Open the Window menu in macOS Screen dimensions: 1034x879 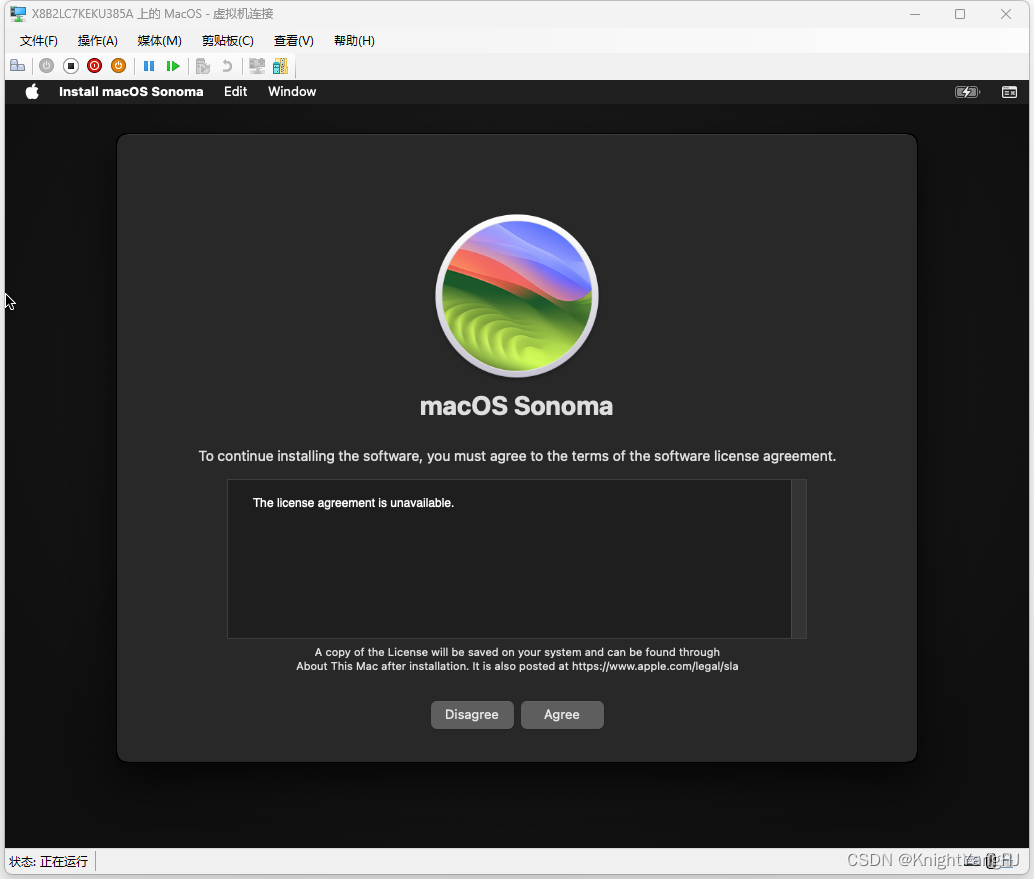pyautogui.click(x=292, y=92)
